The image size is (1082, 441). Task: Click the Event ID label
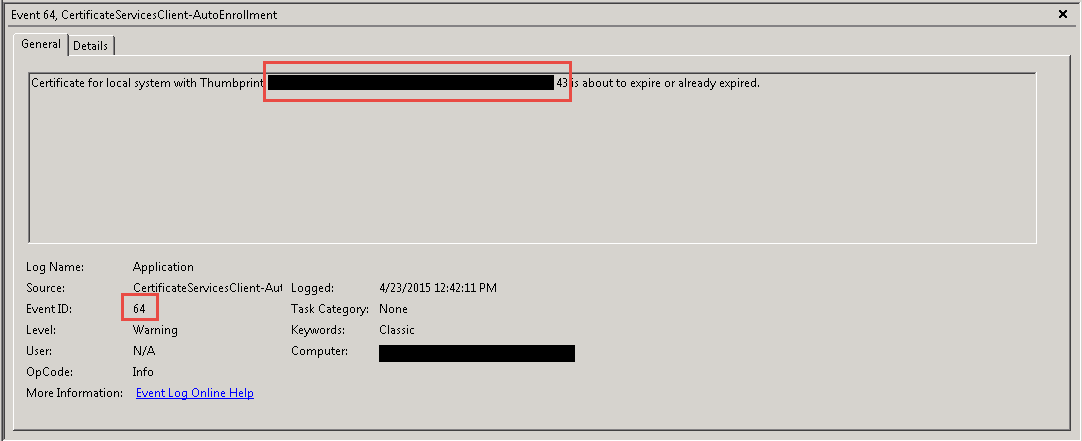pyautogui.click(x=49, y=308)
